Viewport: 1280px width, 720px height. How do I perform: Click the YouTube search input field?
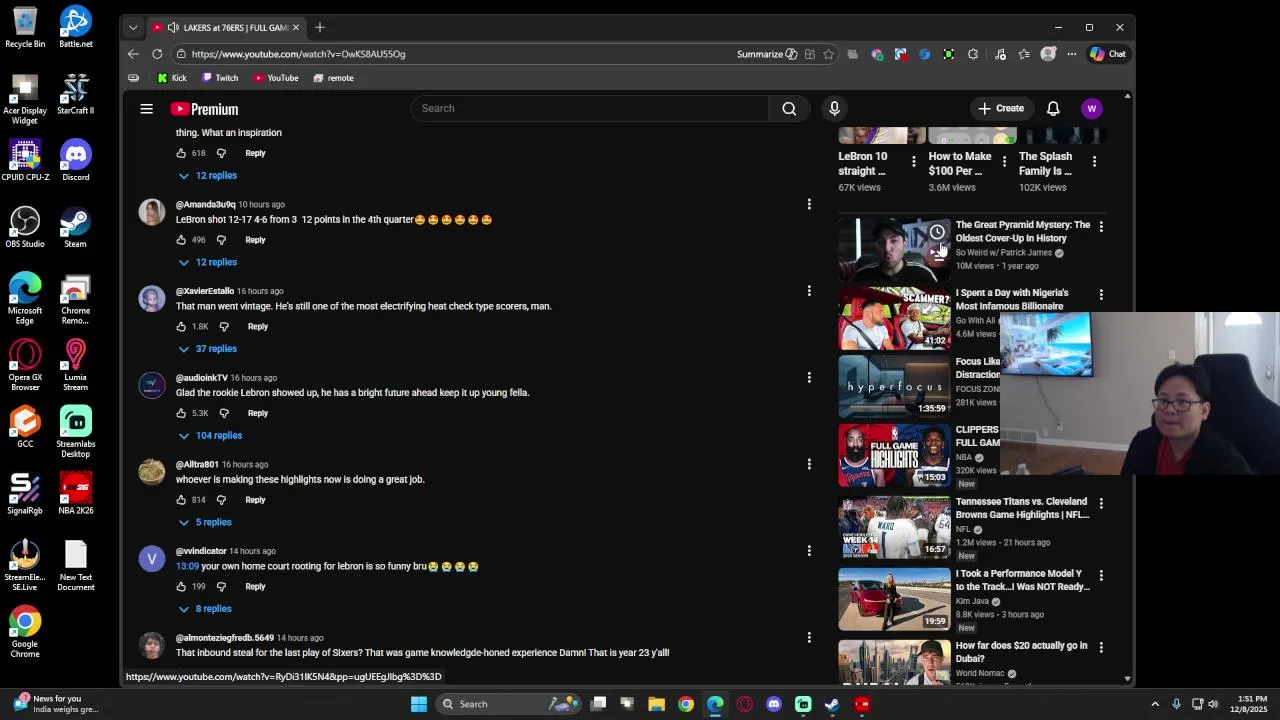(590, 108)
